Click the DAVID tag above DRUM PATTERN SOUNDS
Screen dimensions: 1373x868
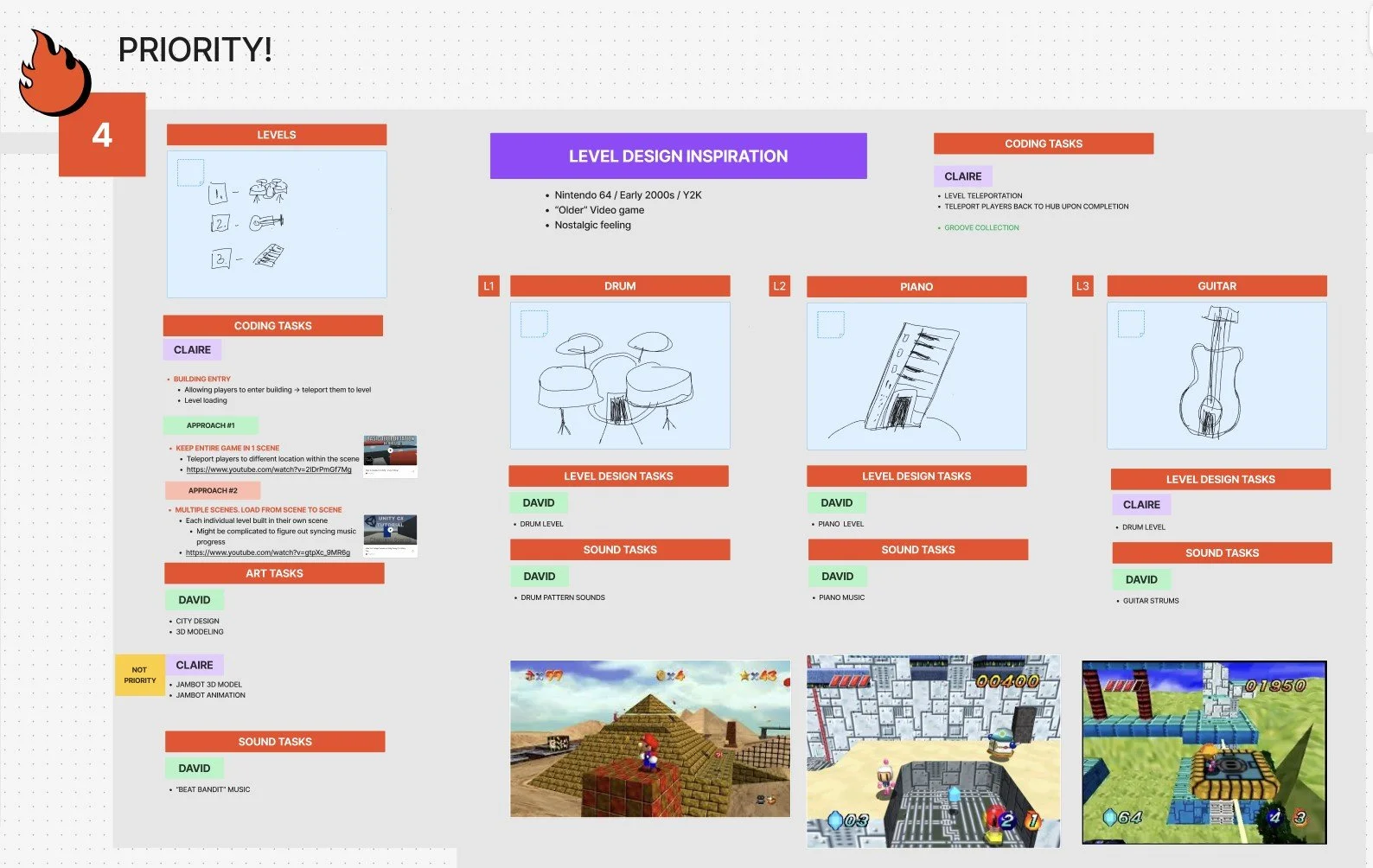tap(540, 577)
